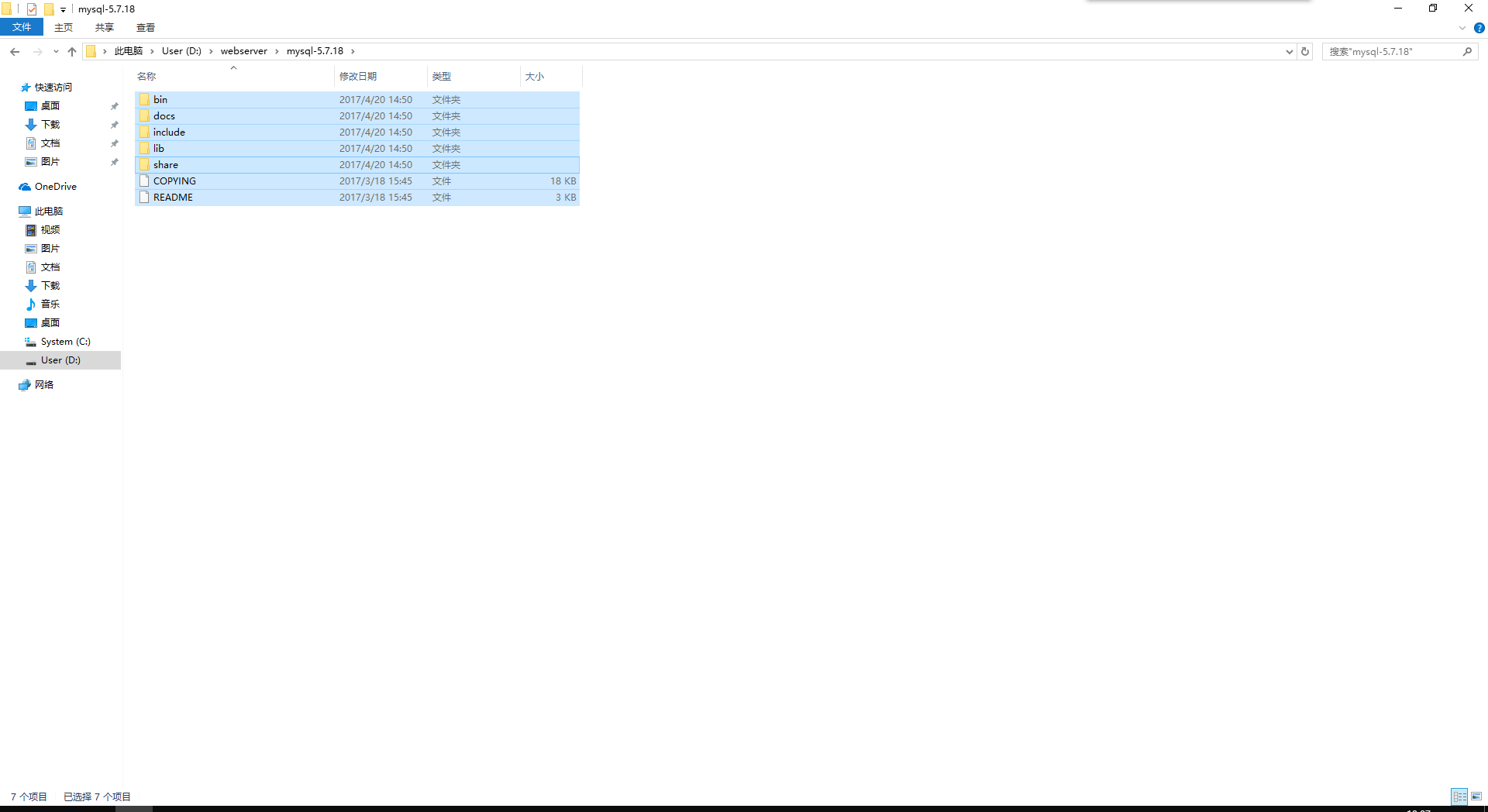Screen dimensions: 1488x812
Task: Sort by 大小 column header
Action: tap(535, 77)
